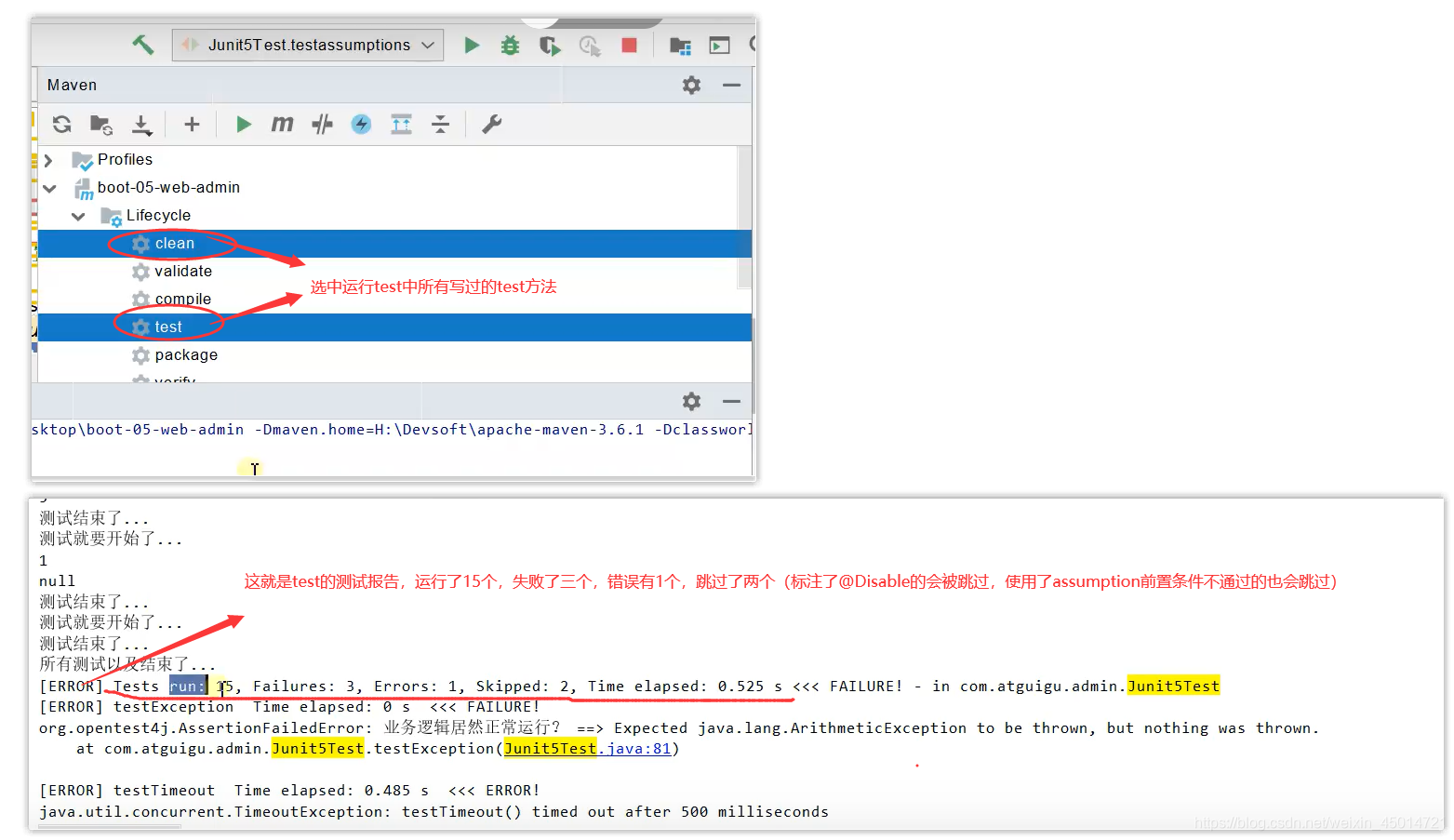Click the 'null' console output line
The height and width of the screenshot is (840, 1454).
click(57, 581)
